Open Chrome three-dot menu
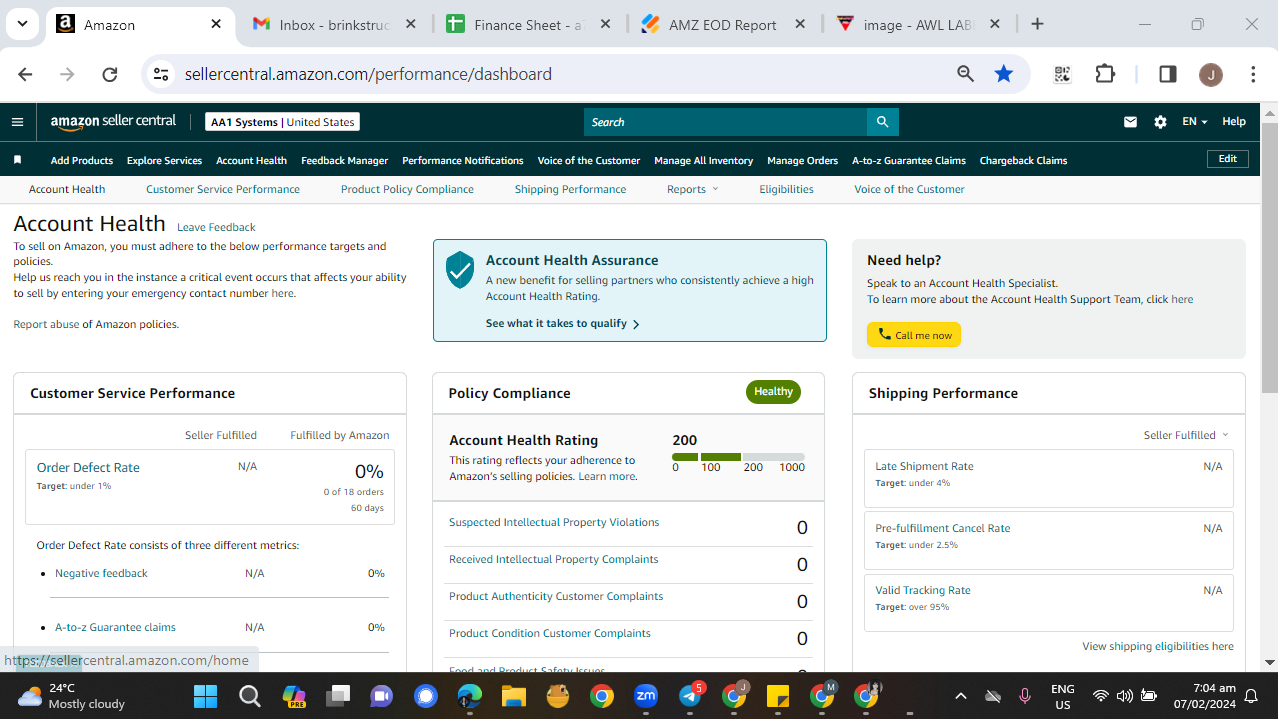This screenshot has width=1278, height=719. [x=1253, y=74]
